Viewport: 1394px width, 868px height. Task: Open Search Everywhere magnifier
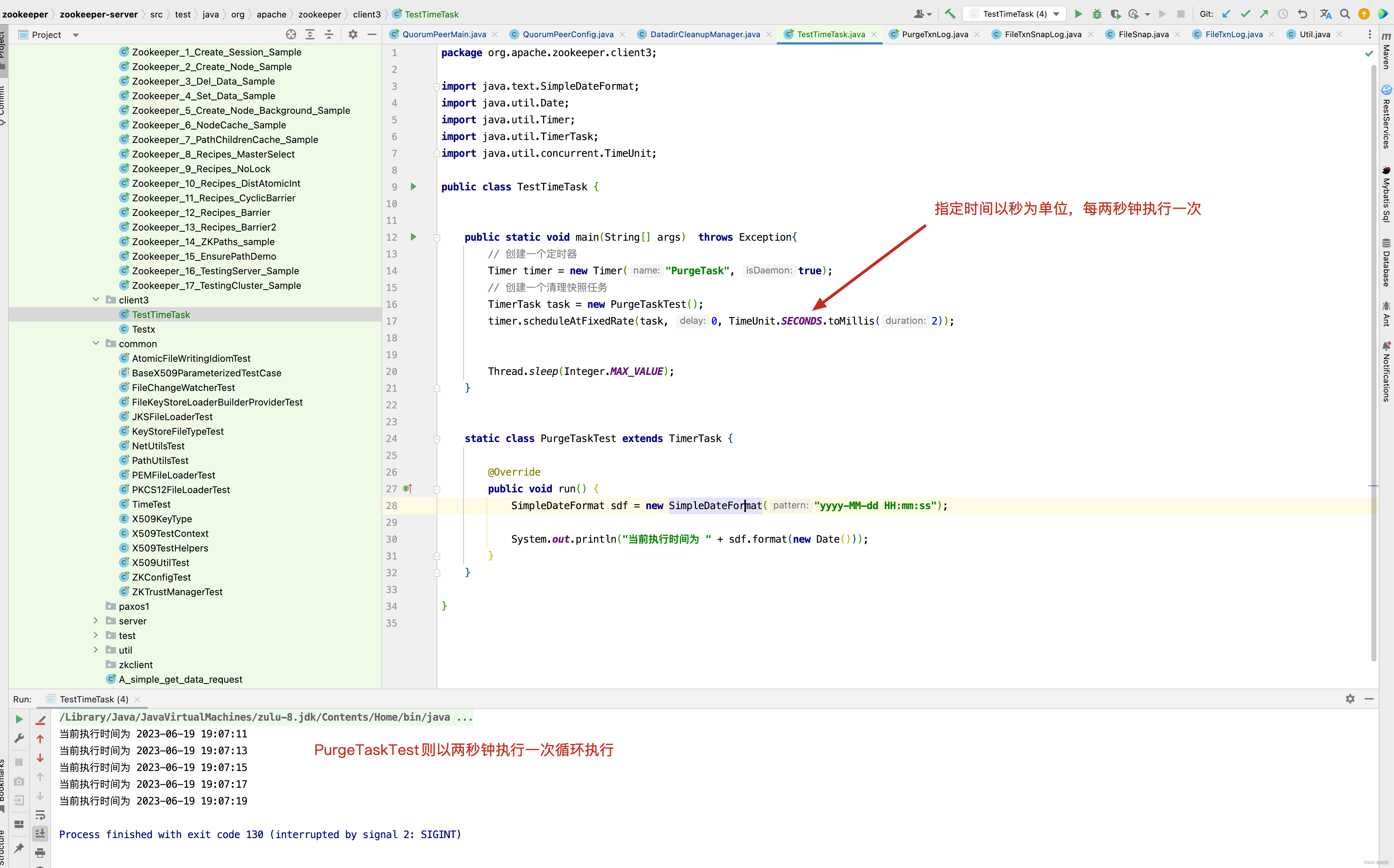pos(1345,14)
